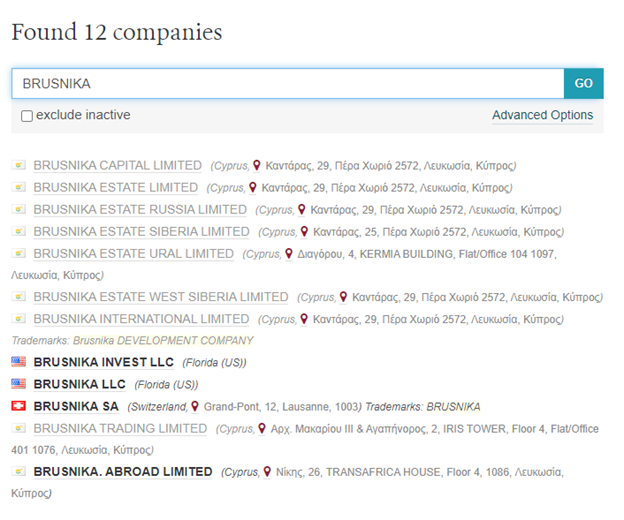
Task: Open BRUSNIKA ESTATE LIMITED link
Action: pyautogui.click(x=115, y=188)
